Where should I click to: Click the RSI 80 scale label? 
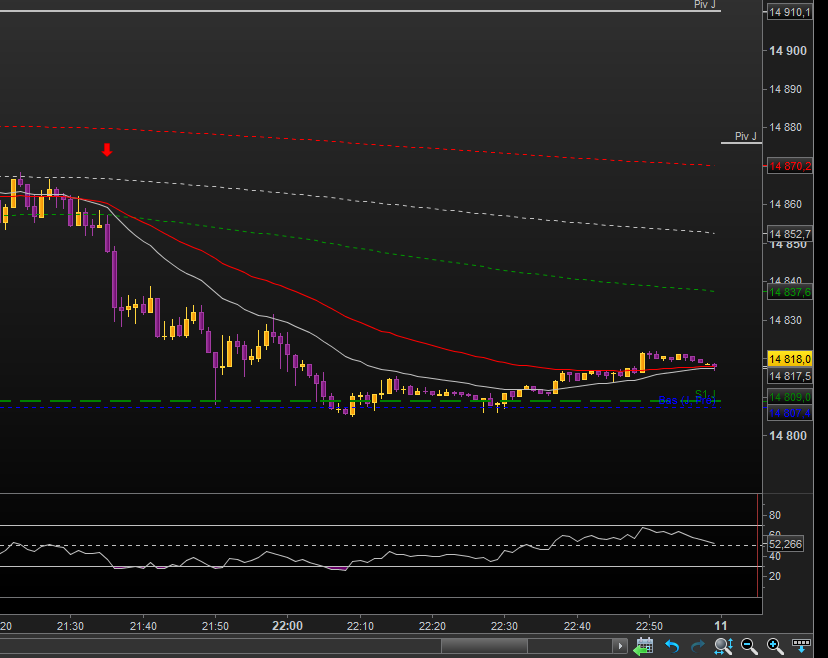pos(775,515)
